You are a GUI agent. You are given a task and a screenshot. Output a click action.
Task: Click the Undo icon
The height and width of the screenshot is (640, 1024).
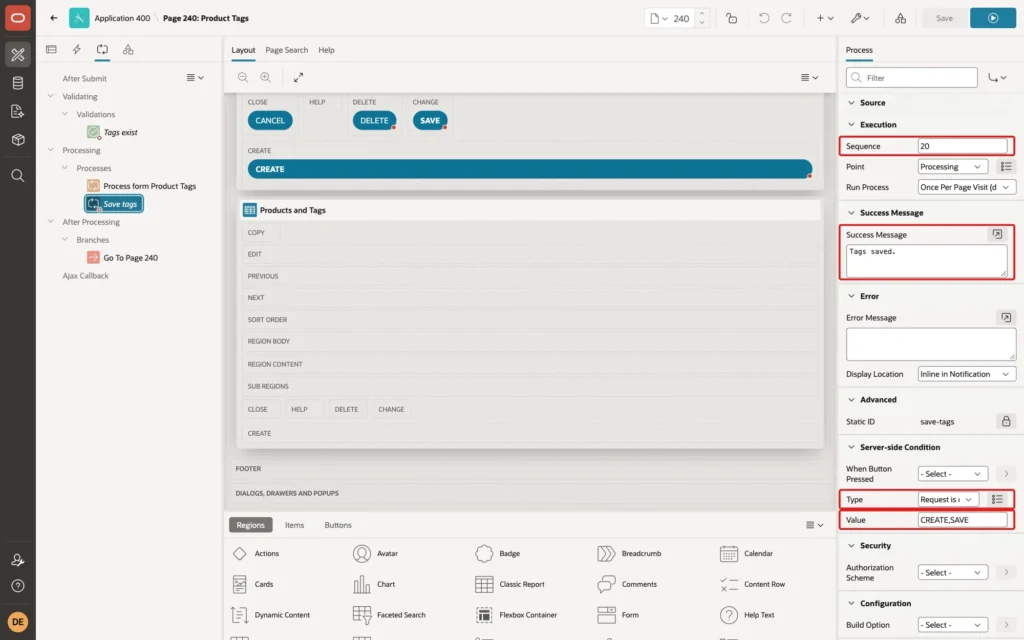pos(763,18)
